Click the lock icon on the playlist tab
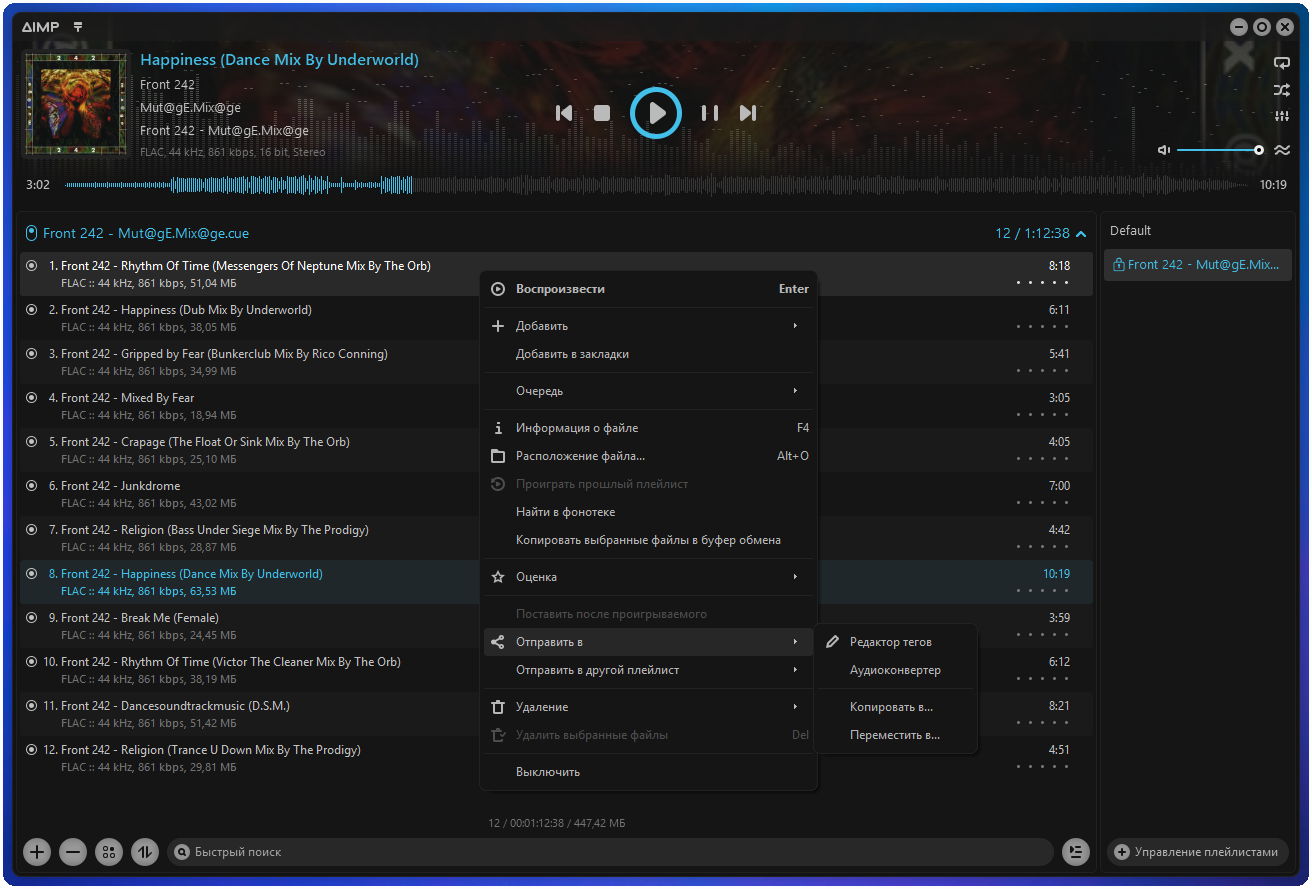The height and width of the screenshot is (889, 1312). (1119, 265)
